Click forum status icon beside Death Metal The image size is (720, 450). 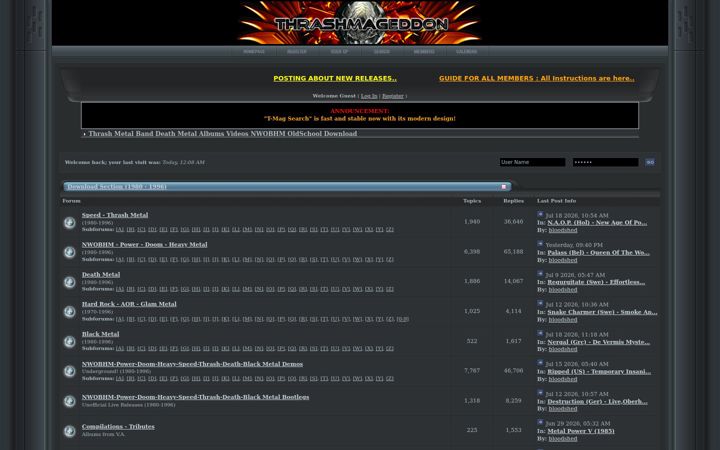[70, 282]
